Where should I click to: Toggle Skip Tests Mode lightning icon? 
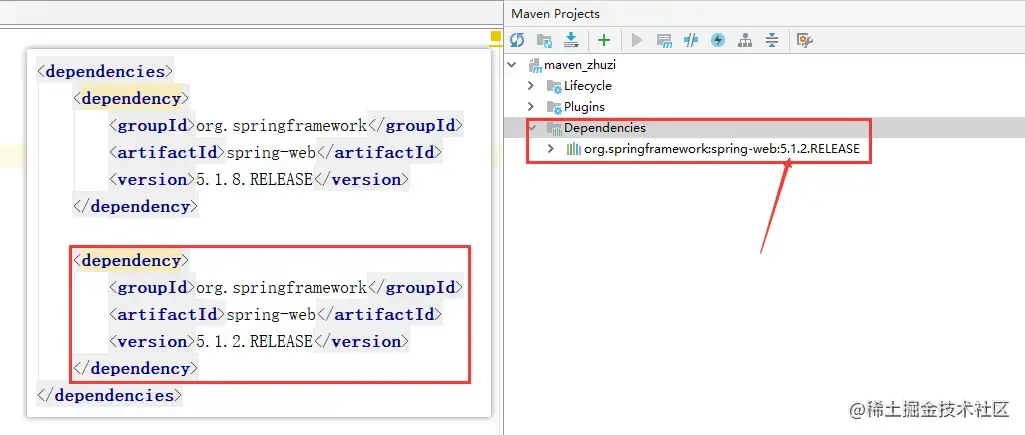coord(718,41)
